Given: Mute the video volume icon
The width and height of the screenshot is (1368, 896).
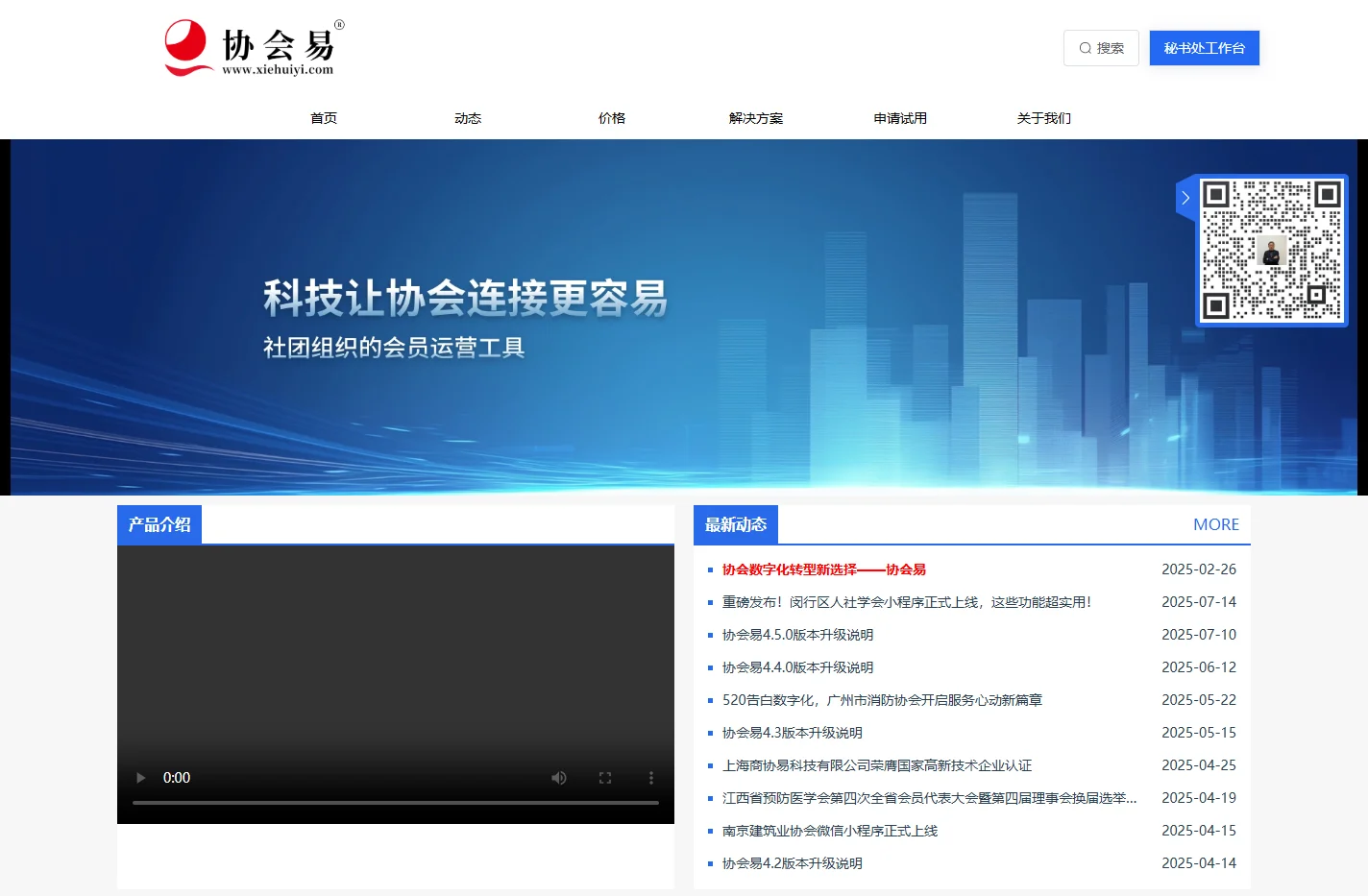Looking at the screenshot, I should (x=559, y=778).
